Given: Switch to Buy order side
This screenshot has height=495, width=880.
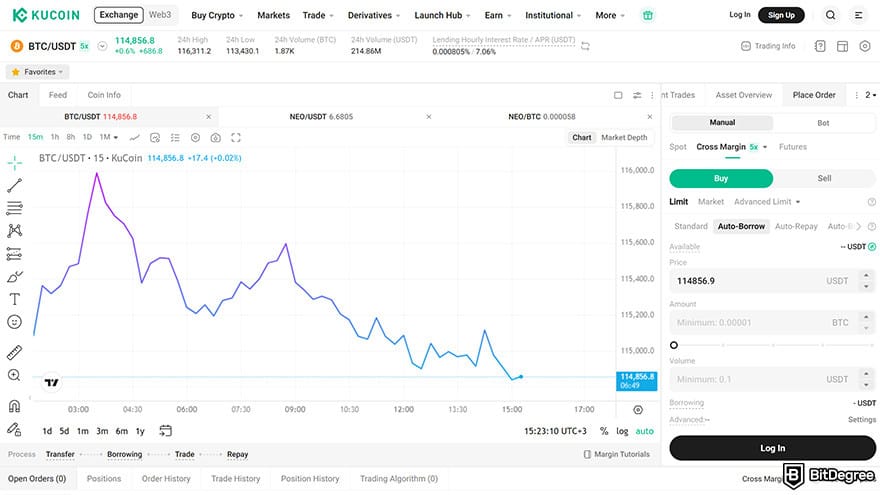Looking at the screenshot, I should pos(721,178).
